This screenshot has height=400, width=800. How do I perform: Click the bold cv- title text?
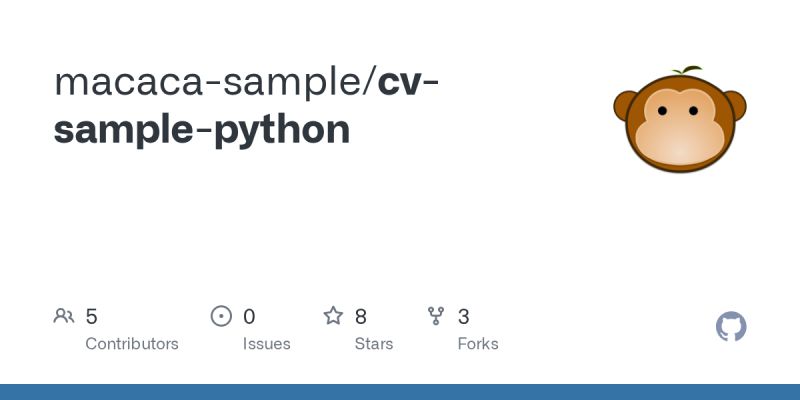coord(408,83)
